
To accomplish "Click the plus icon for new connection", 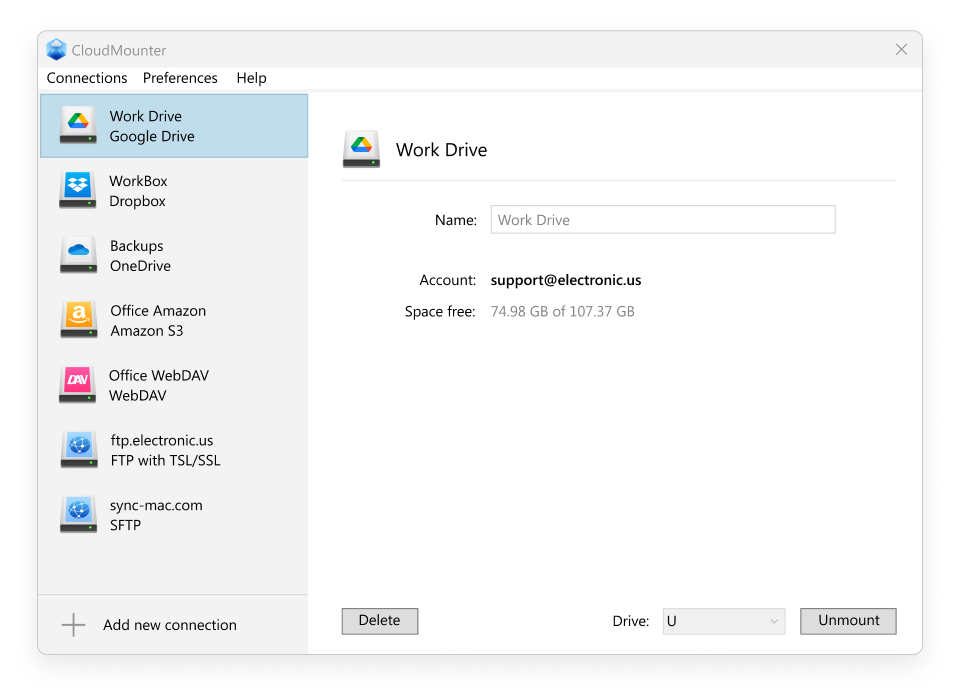I will pyautogui.click(x=73, y=624).
